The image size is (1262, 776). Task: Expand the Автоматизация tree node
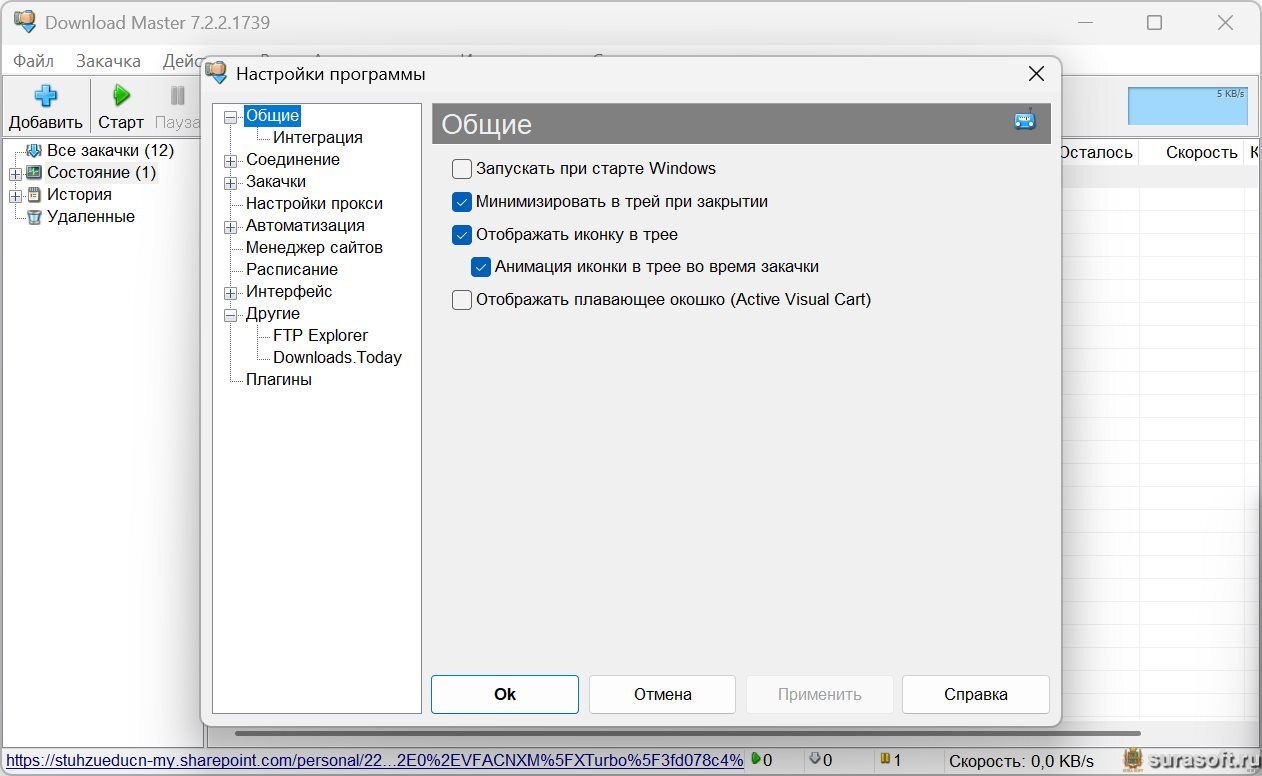231,226
